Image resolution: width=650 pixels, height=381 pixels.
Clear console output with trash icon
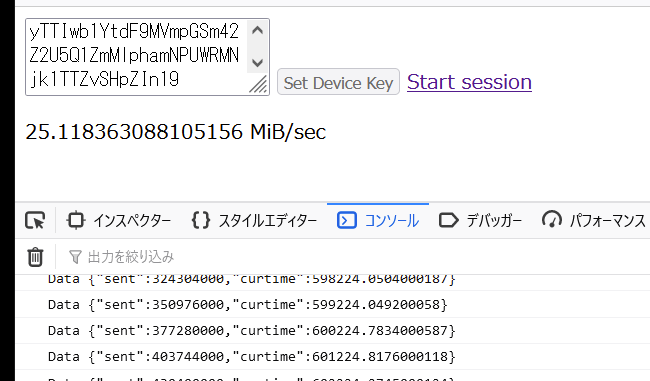coord(35,257)
